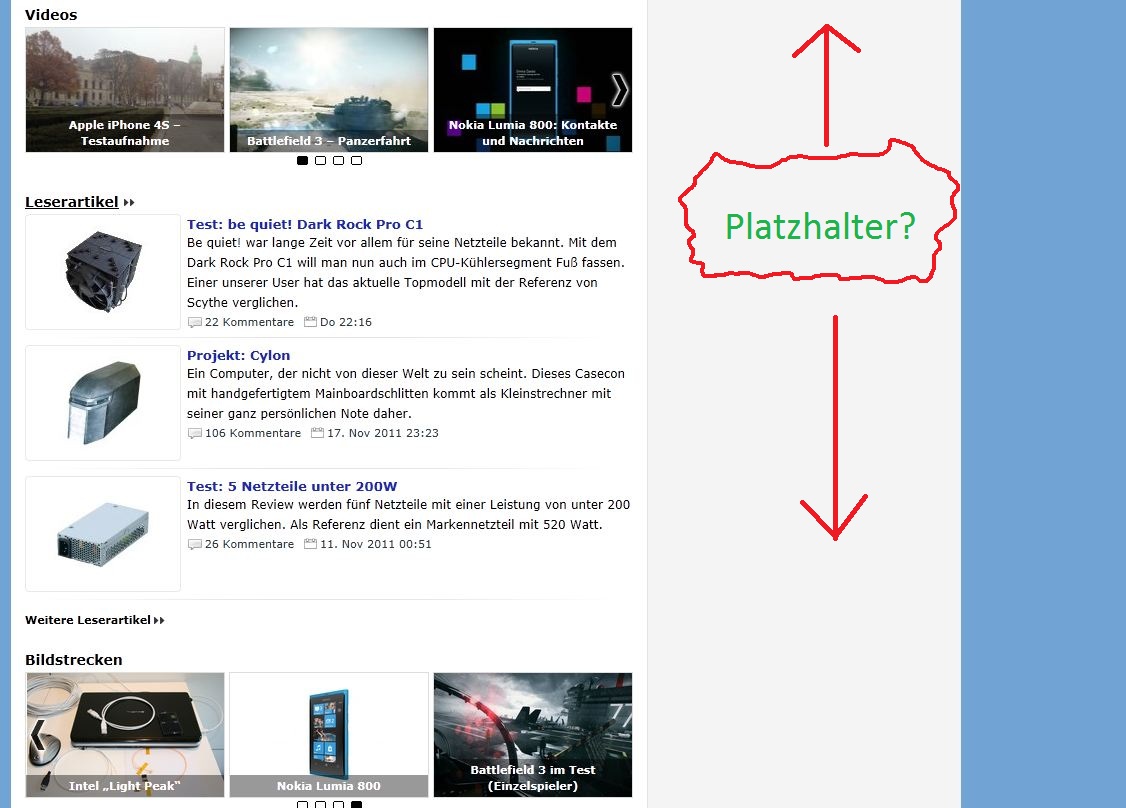Open article Test: be quiet! Dark Rock Pro C1
This screenshot has height=808, width=1126.
(305, 224)
